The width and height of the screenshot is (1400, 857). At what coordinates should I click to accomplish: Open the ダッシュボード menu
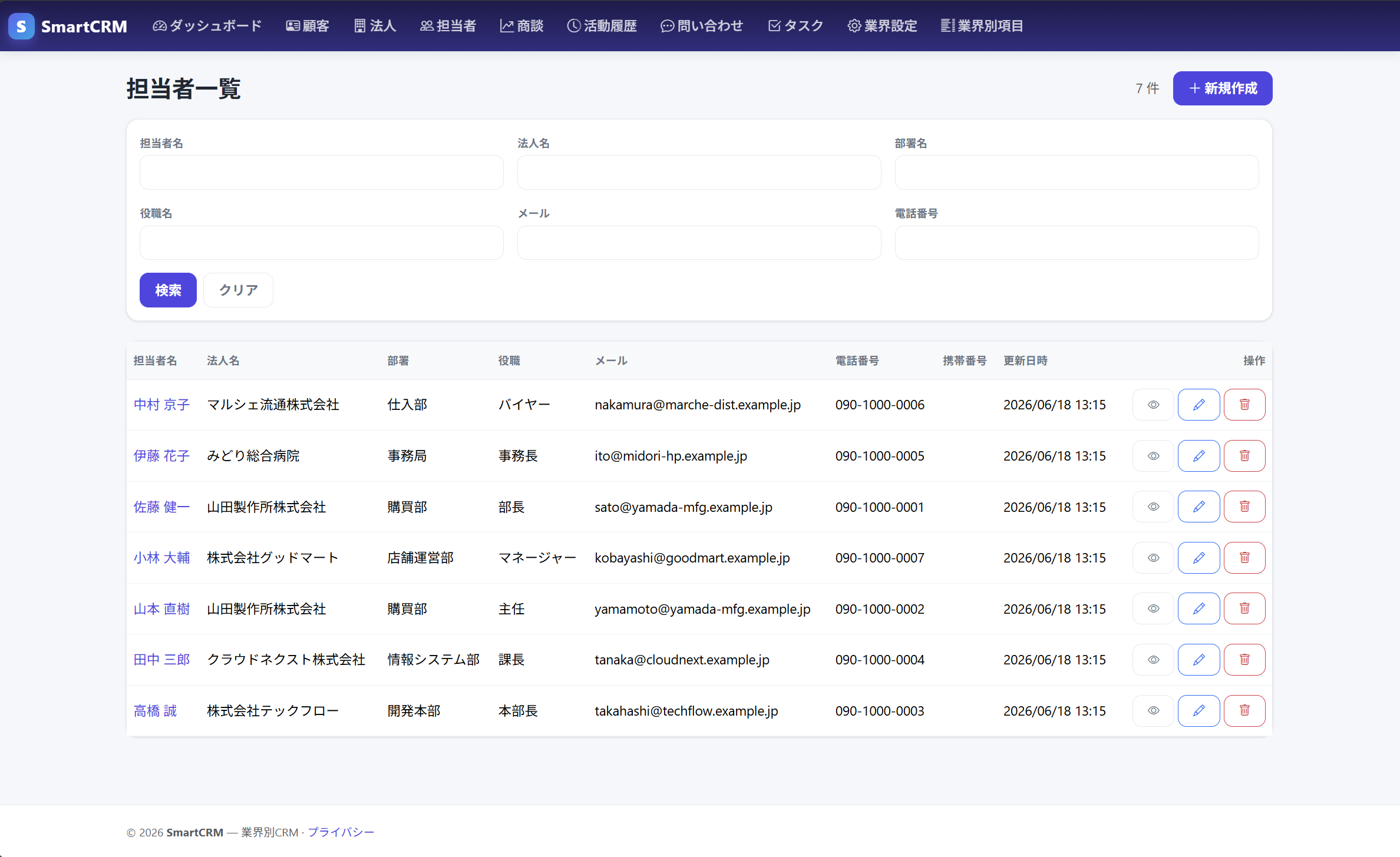coord(207,26)
